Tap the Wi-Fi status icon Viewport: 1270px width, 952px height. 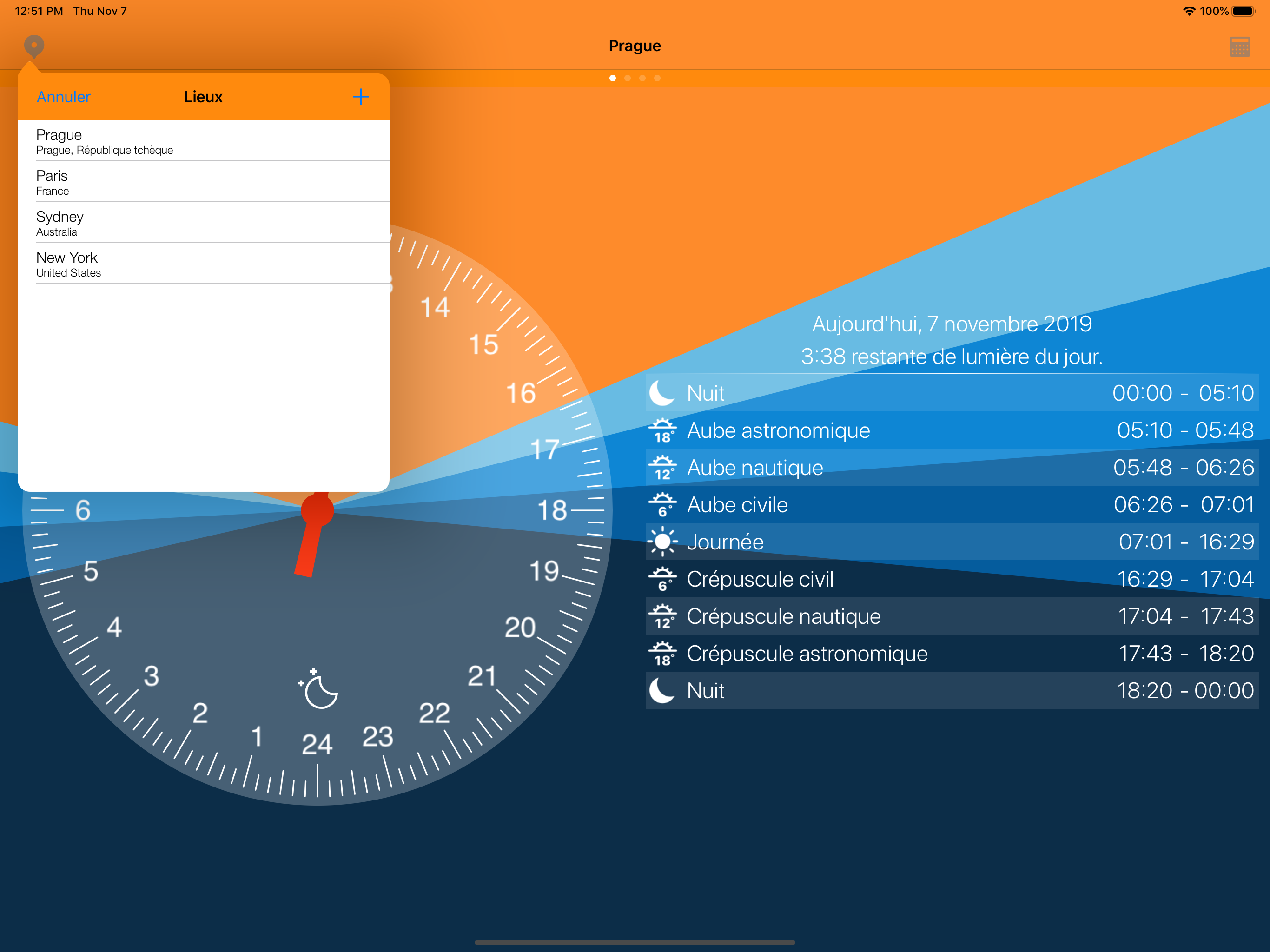coord(1189,11)
